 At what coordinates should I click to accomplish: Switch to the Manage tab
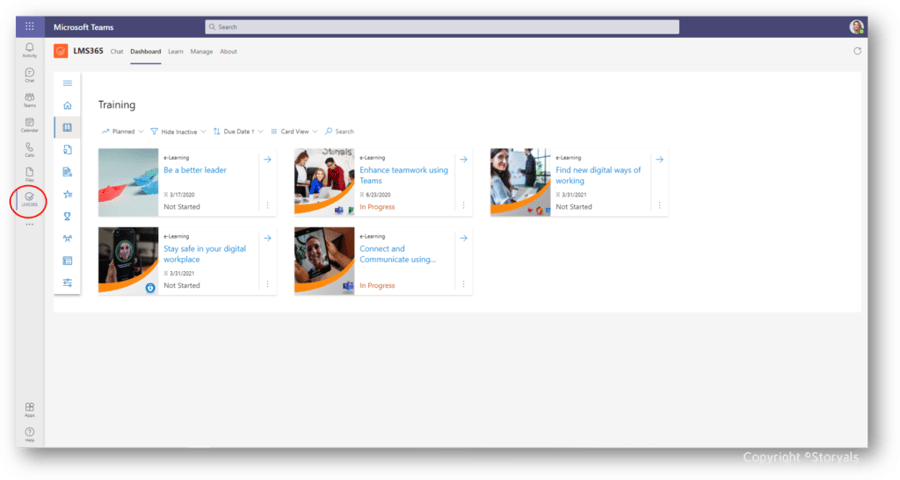point(201,52)
